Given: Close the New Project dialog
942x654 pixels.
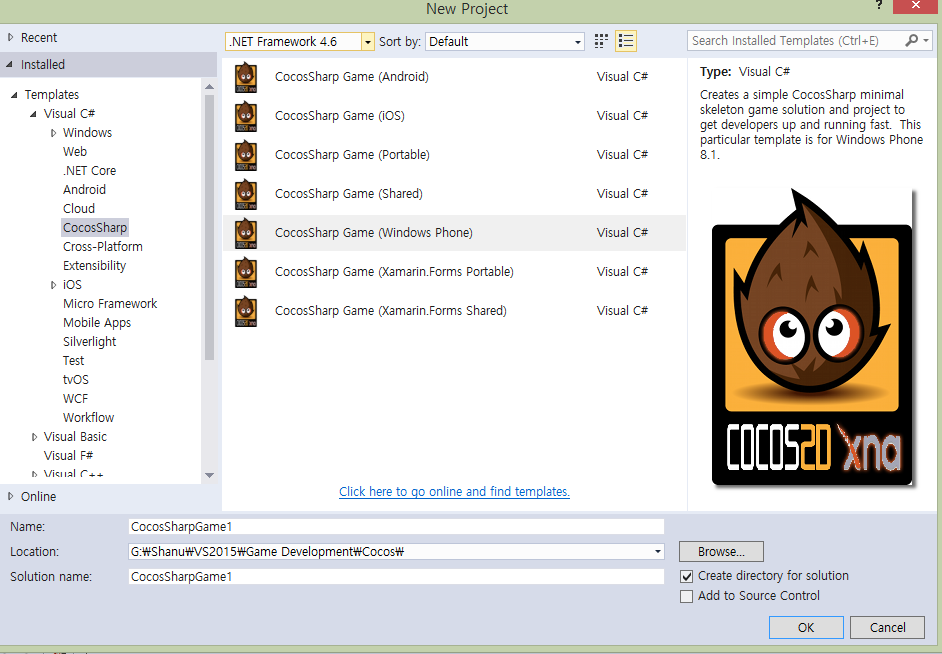Looking at the screenshot, I should point(916,6).
